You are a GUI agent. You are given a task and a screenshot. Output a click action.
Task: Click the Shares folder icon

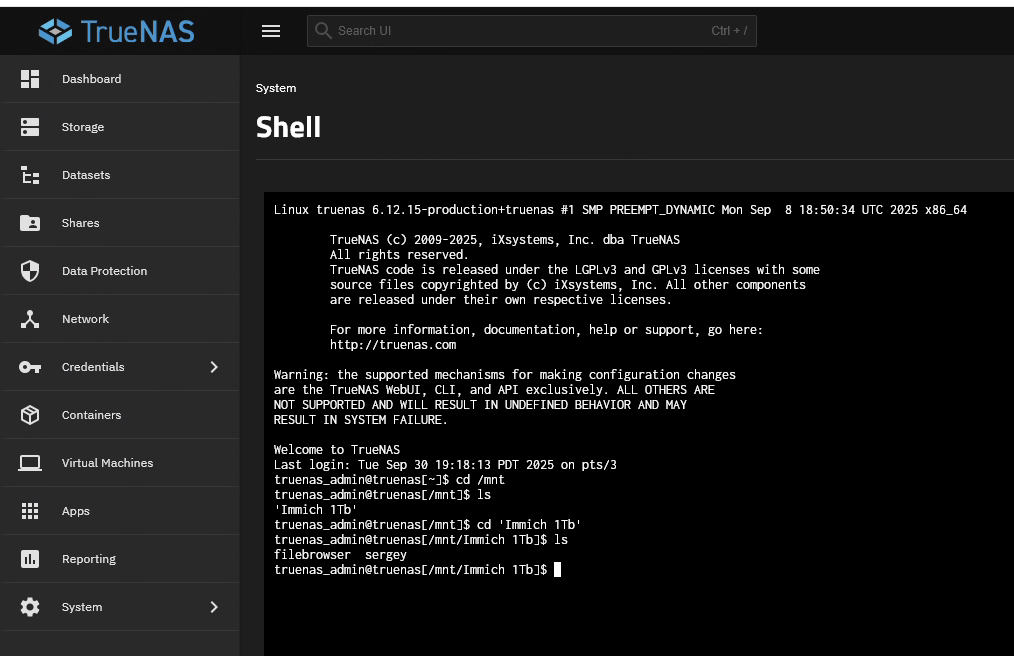[30, 223]
